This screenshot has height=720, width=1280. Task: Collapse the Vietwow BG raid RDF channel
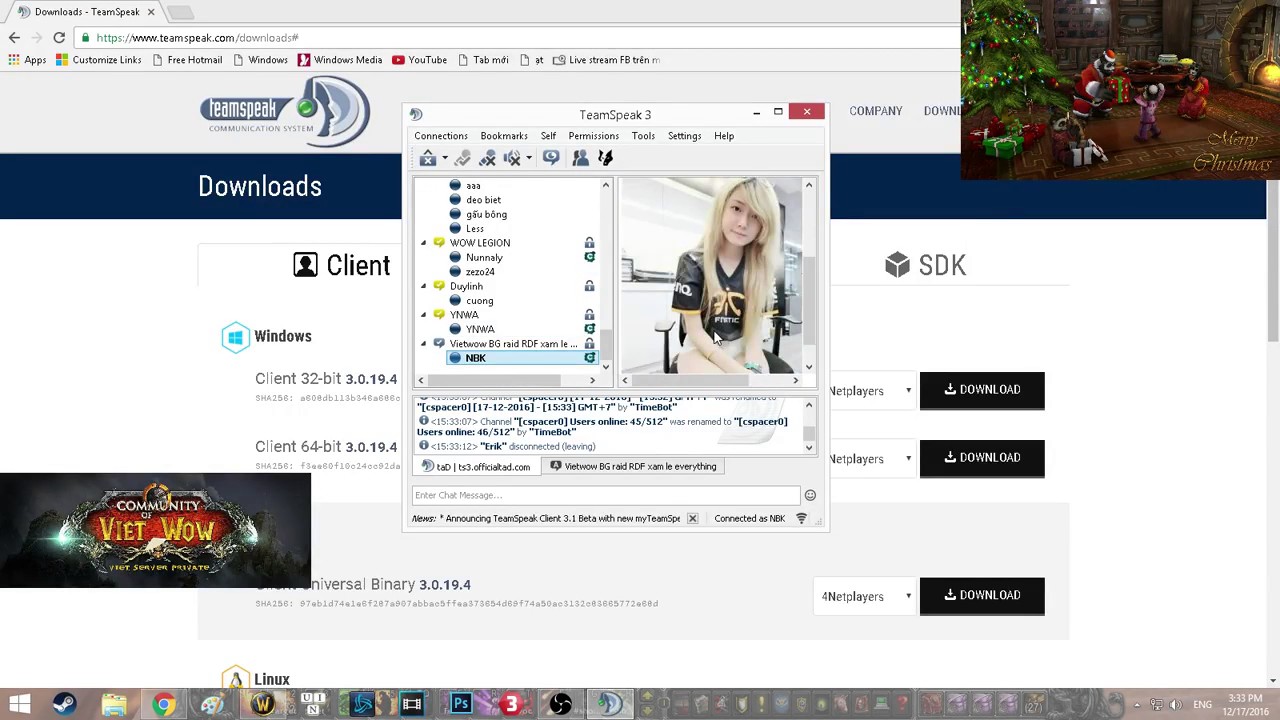pyautogui.click(x=423, y=344)
